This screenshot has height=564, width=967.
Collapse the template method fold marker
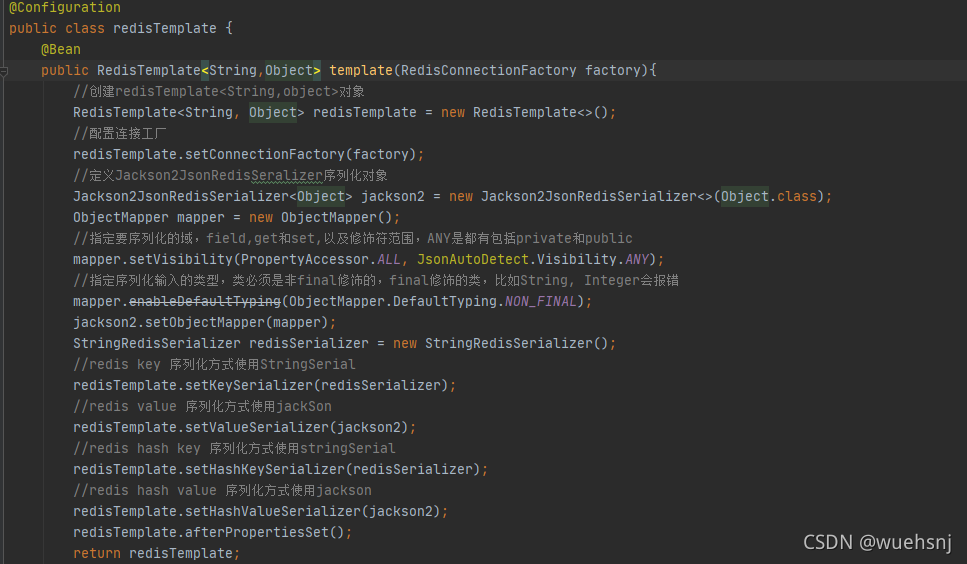[4, 72]
